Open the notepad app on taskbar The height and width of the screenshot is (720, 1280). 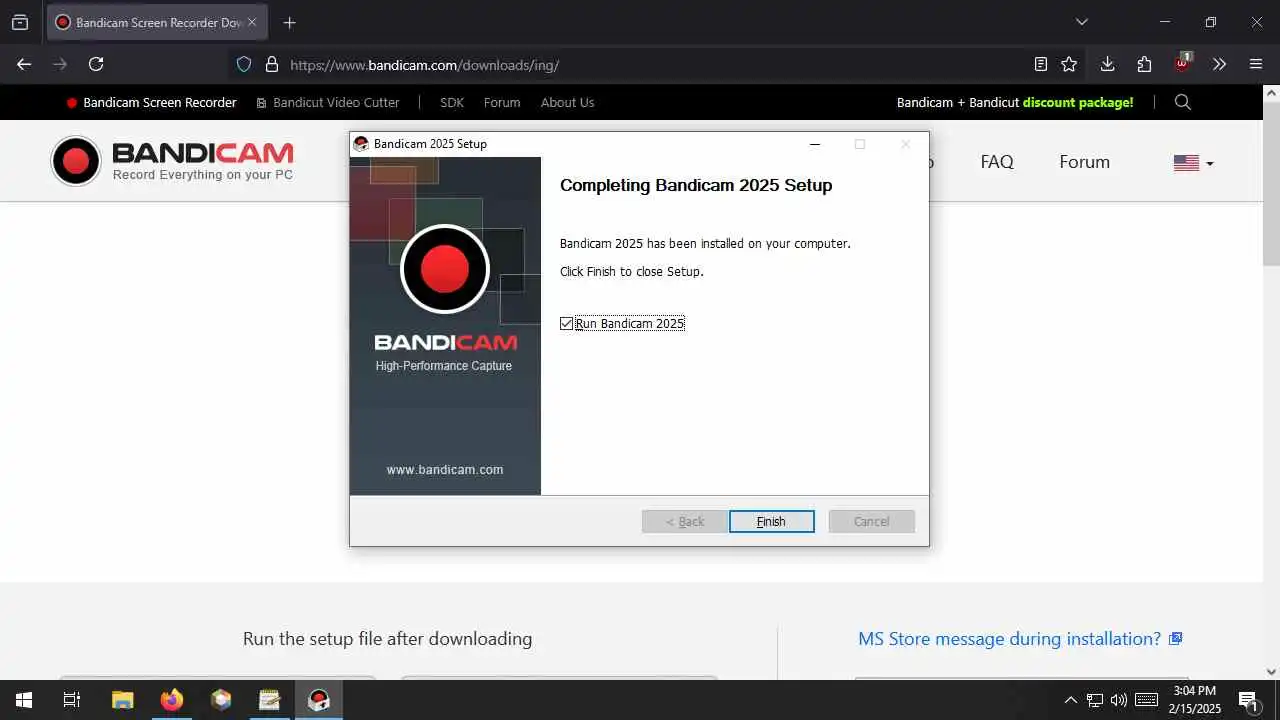tap(270, 700)
